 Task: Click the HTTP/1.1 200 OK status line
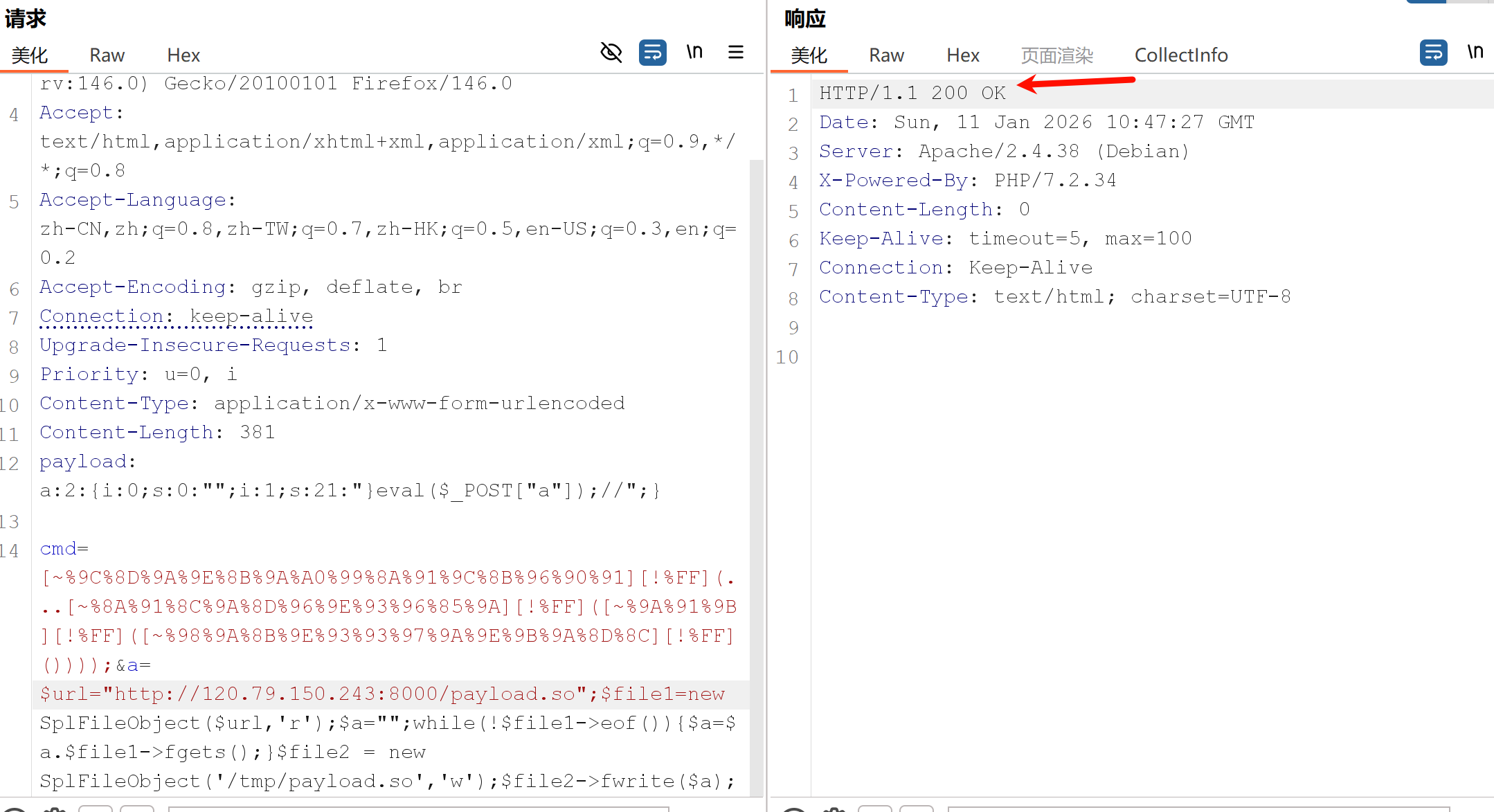click(912, 93)
